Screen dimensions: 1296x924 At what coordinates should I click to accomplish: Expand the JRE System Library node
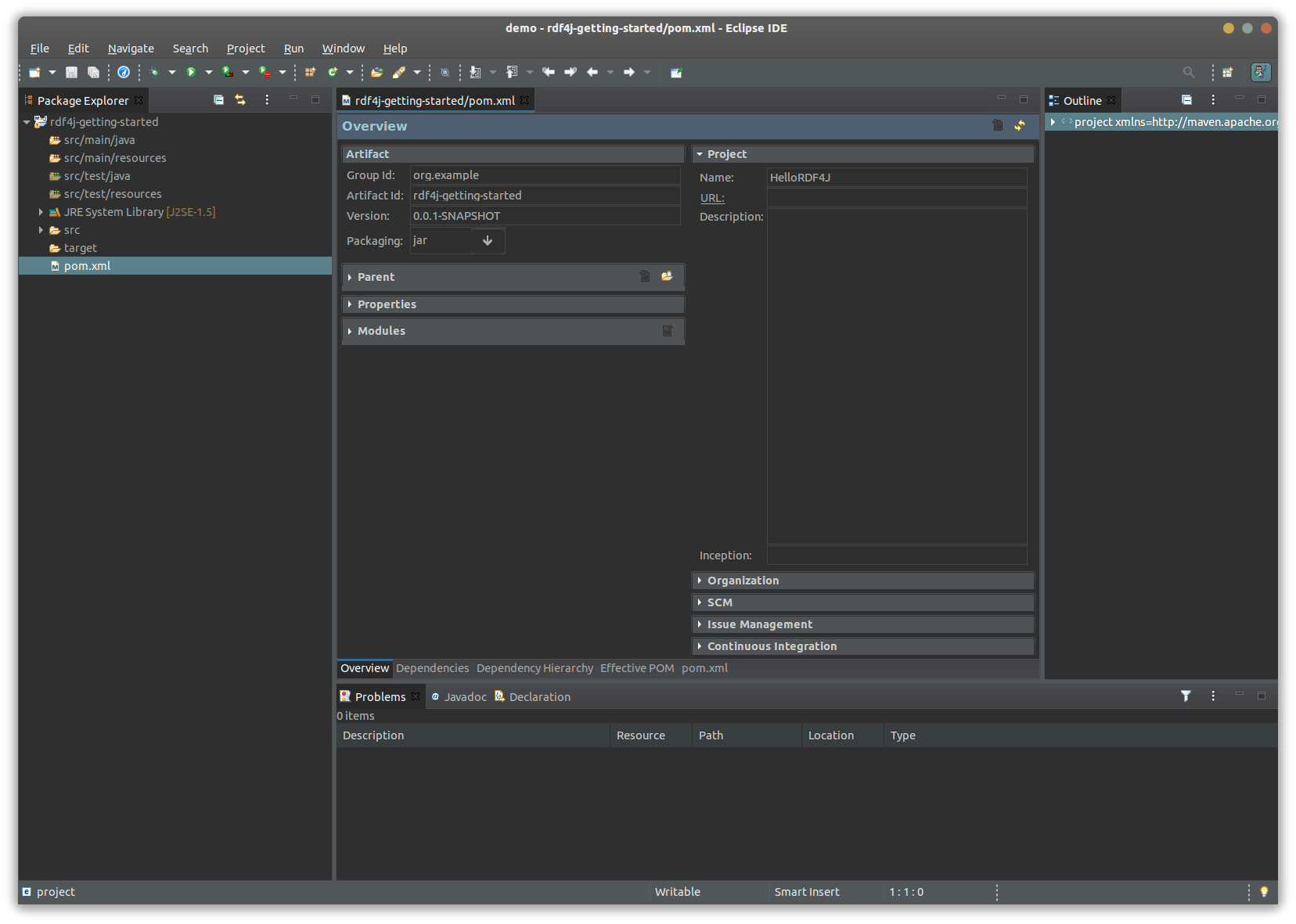(x=41, y=212)
